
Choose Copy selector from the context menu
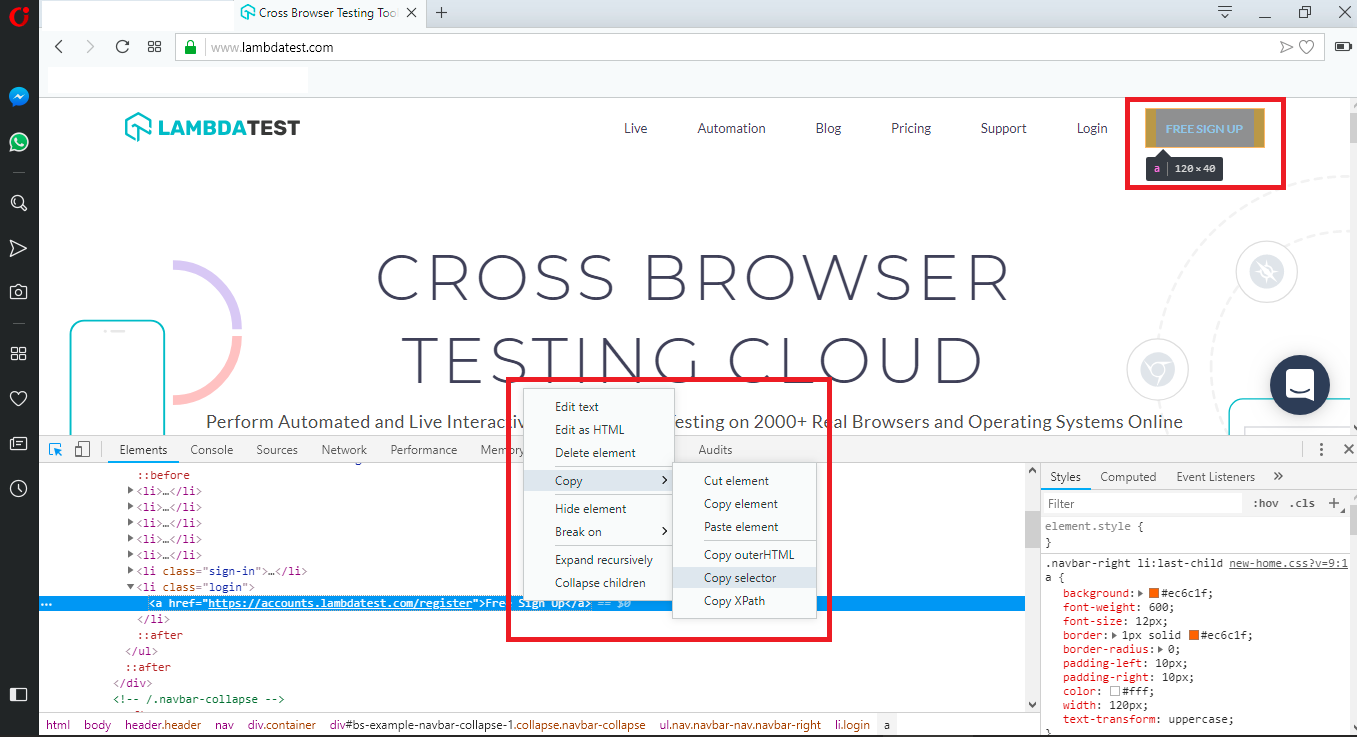click(740, 578)
